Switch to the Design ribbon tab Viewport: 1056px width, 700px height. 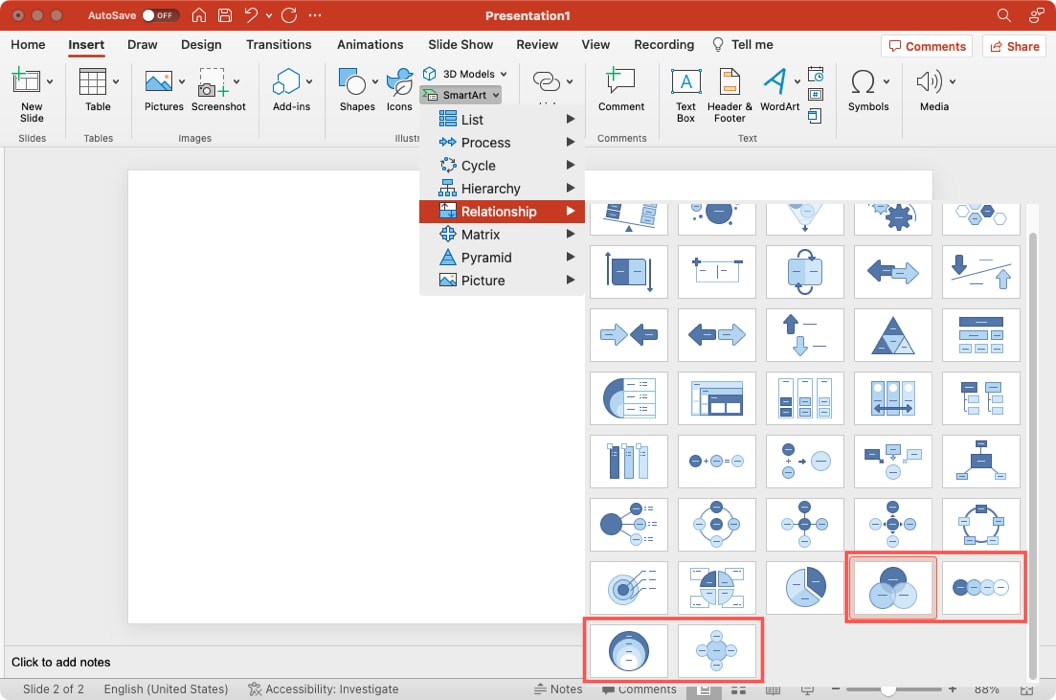[201, 44]
